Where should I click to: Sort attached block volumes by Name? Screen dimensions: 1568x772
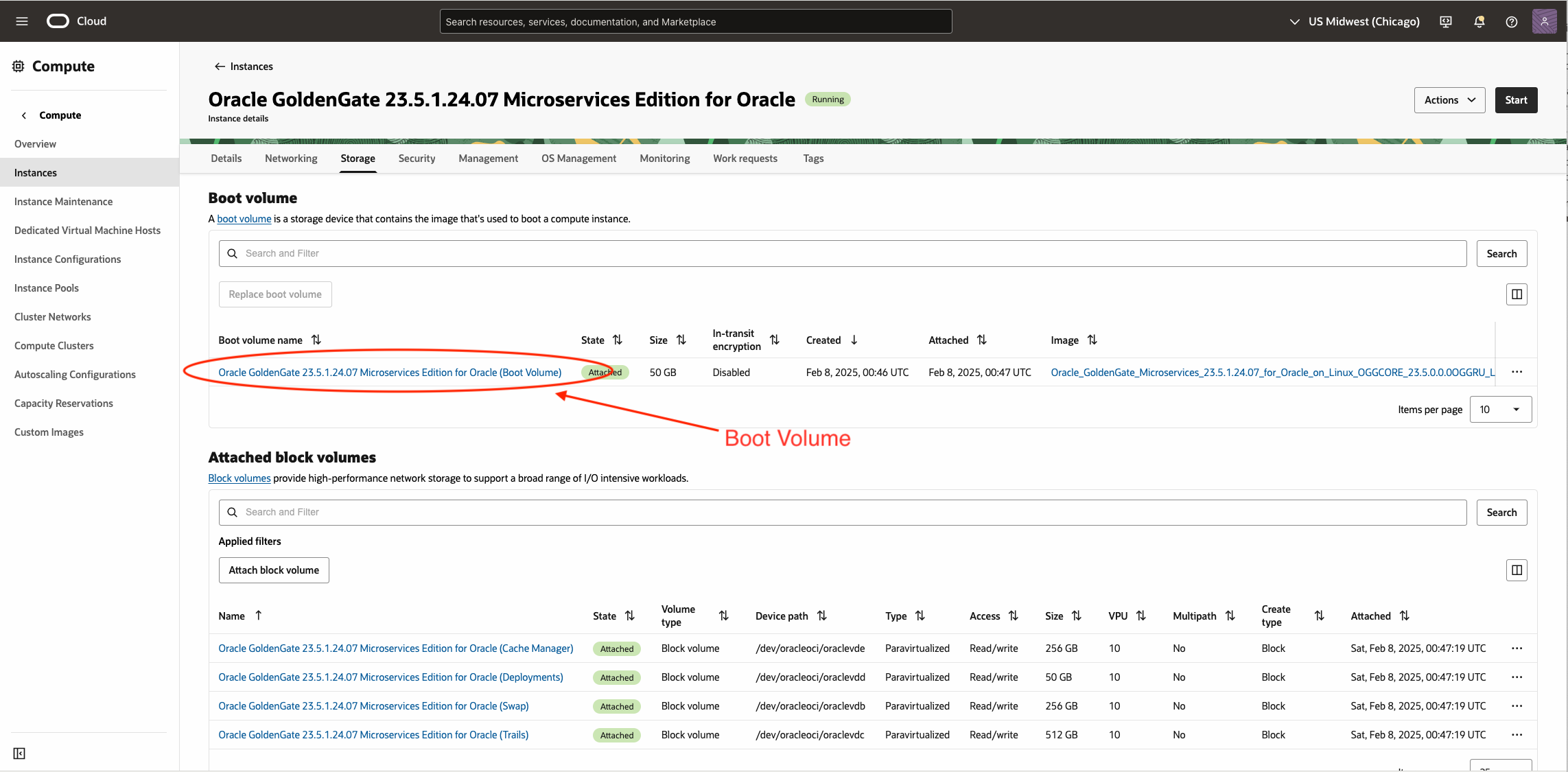(259, 616)
